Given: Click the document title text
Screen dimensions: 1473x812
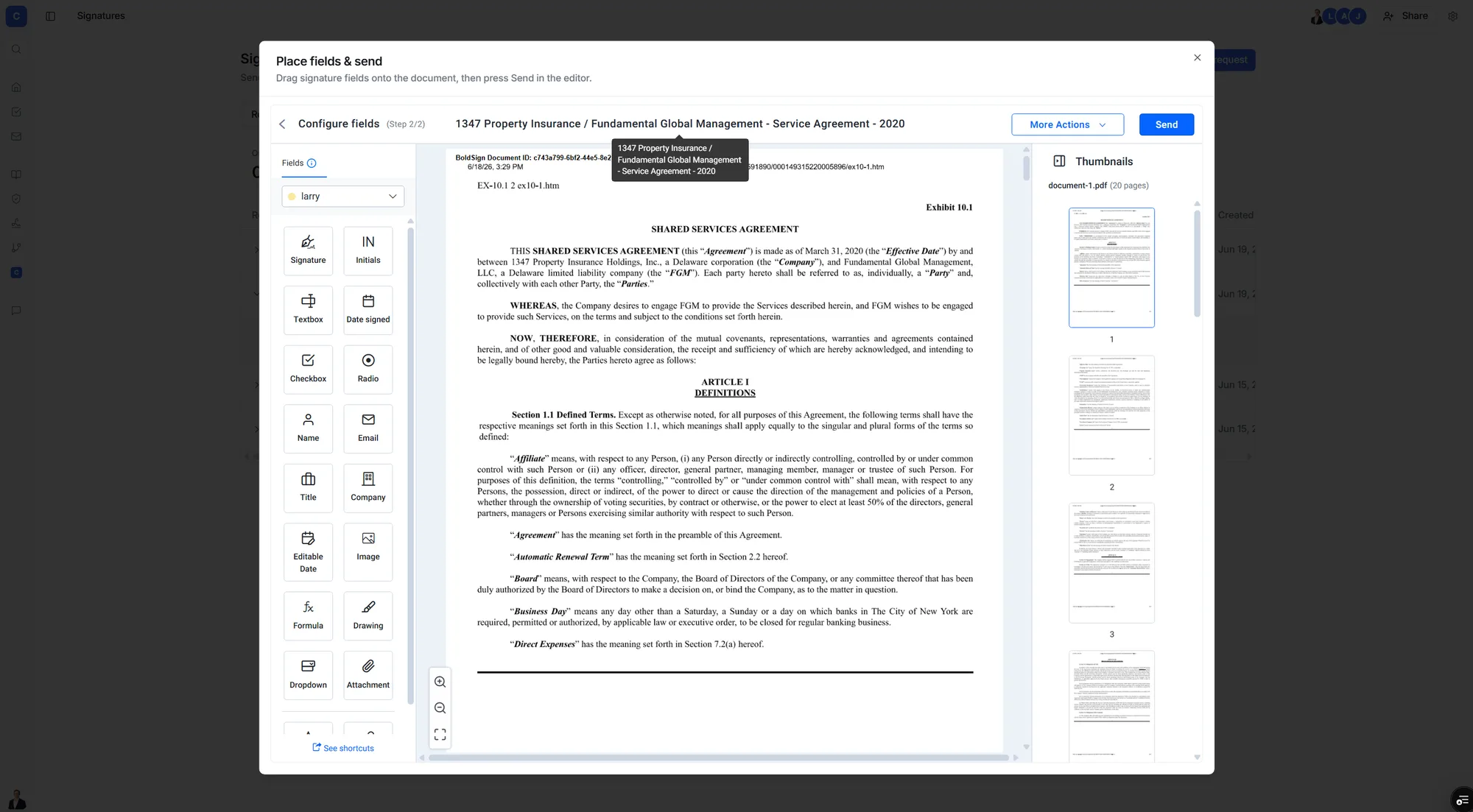Looking at the screenshot, I should [680, 124].
